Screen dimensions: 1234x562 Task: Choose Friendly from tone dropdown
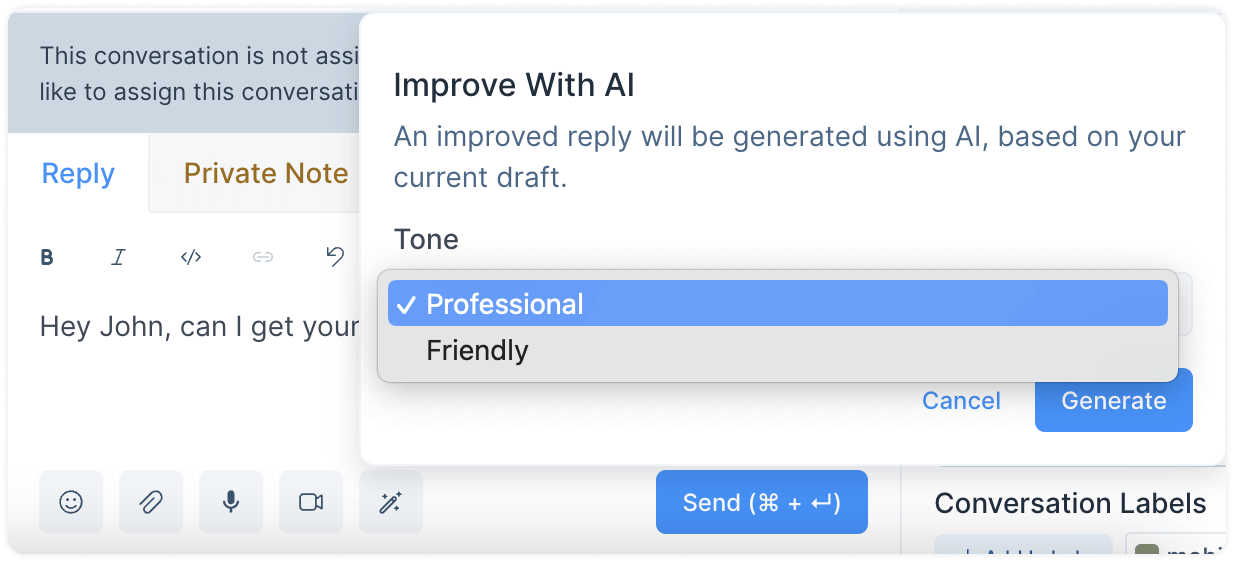coord(778,350)
